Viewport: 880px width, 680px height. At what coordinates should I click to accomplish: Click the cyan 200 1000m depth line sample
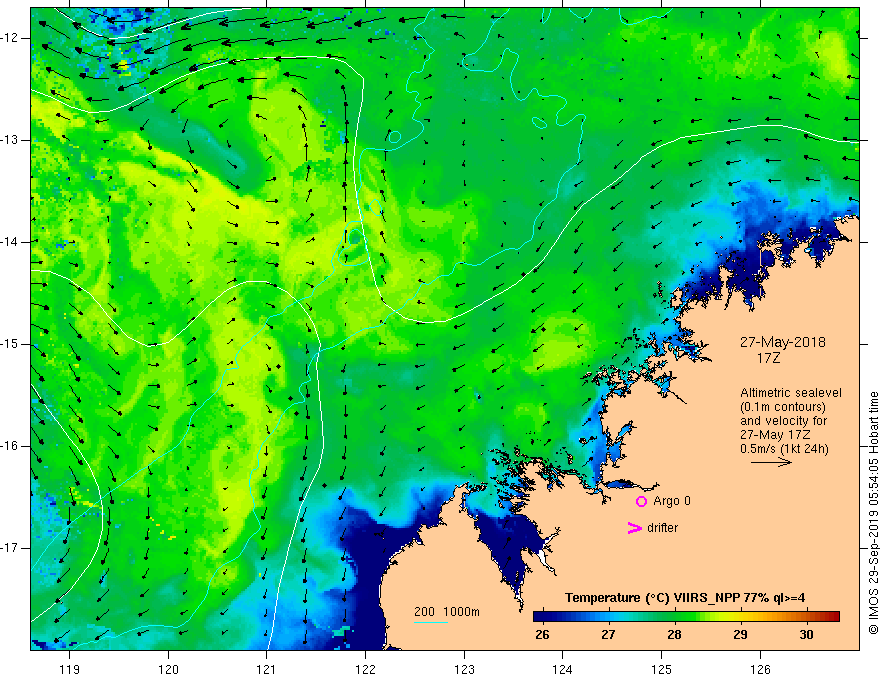point(431,622)
